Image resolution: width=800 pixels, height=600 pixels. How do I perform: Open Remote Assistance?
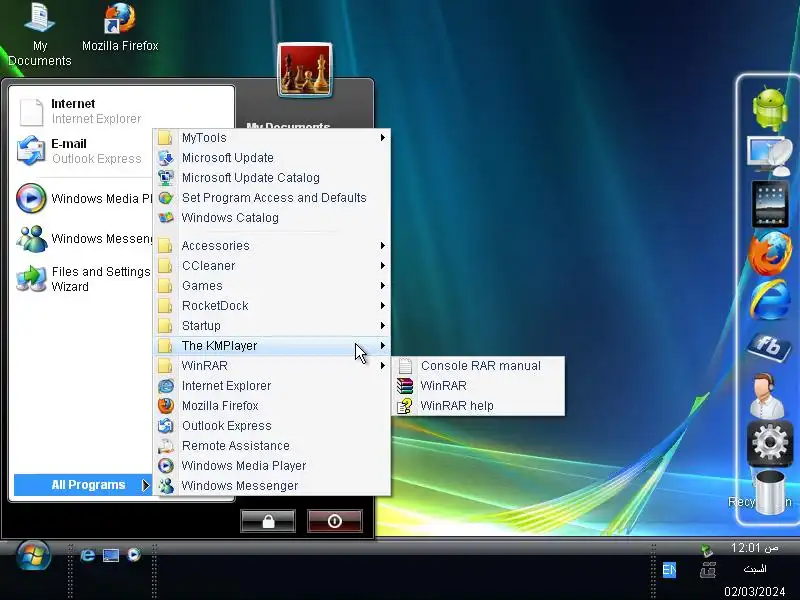(x=272, y=445)
